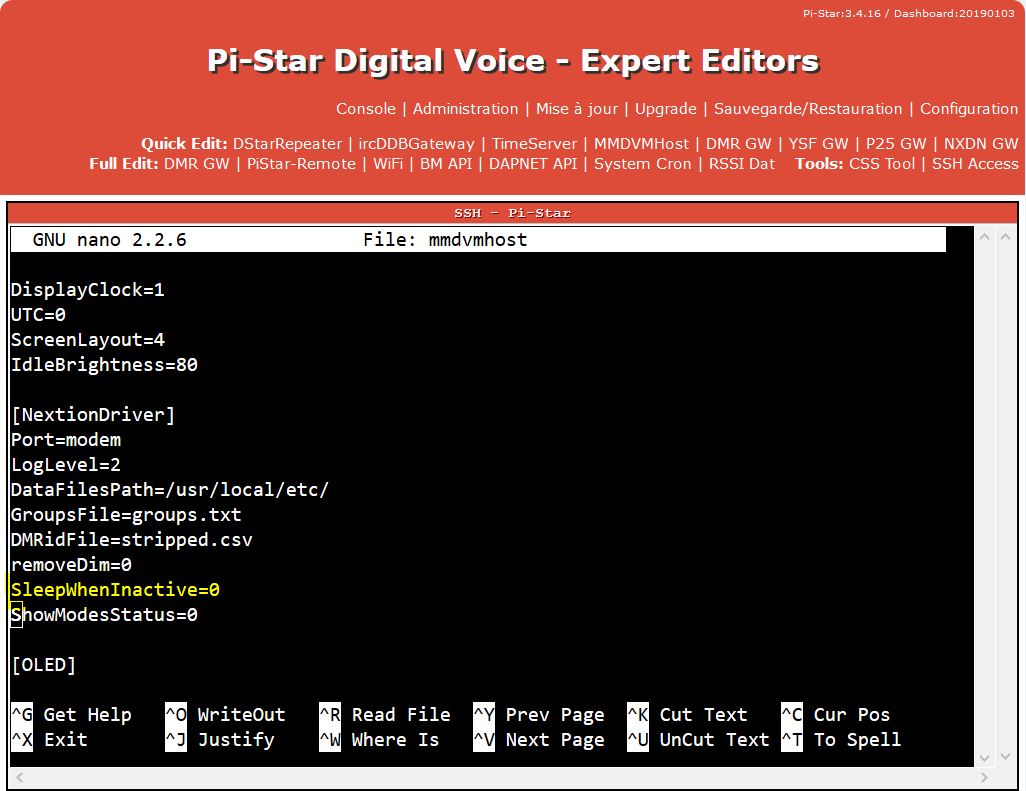Open the CSS Tool
Image resolution: width=1026 pixels, height=791 pixels.
tap(881, 164)
